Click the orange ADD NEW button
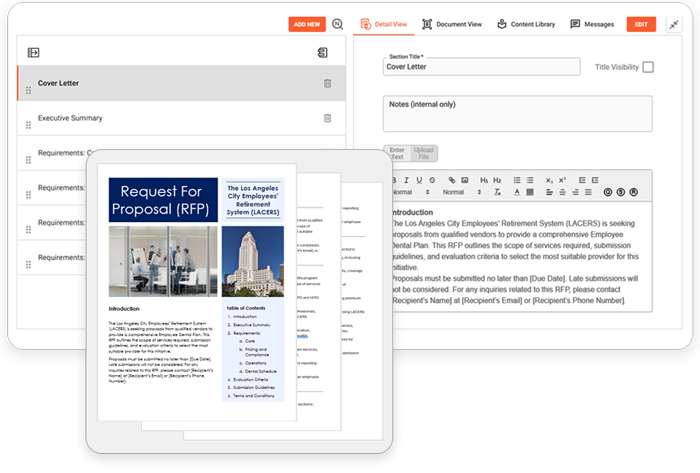Screen dimensions: 700x473 (307, 24)
